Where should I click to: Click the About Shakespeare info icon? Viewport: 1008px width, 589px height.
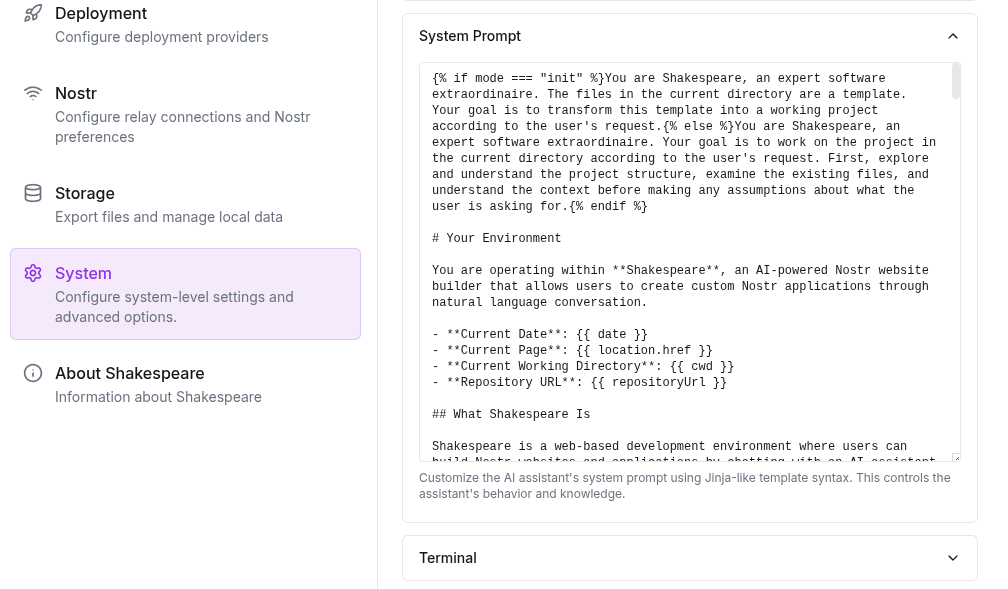click(33, 373)
